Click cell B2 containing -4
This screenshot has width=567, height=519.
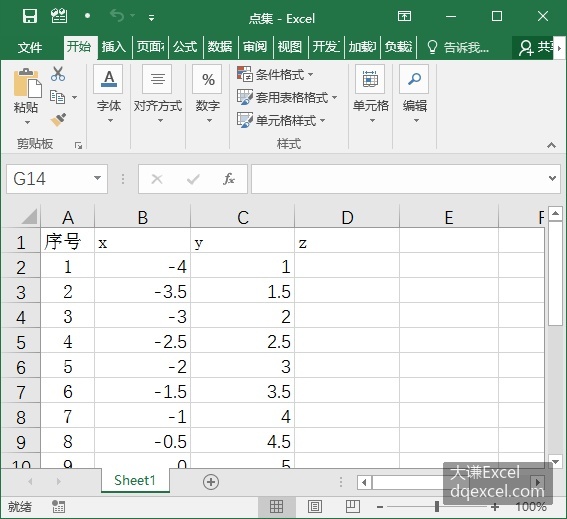tap(142, 267)
